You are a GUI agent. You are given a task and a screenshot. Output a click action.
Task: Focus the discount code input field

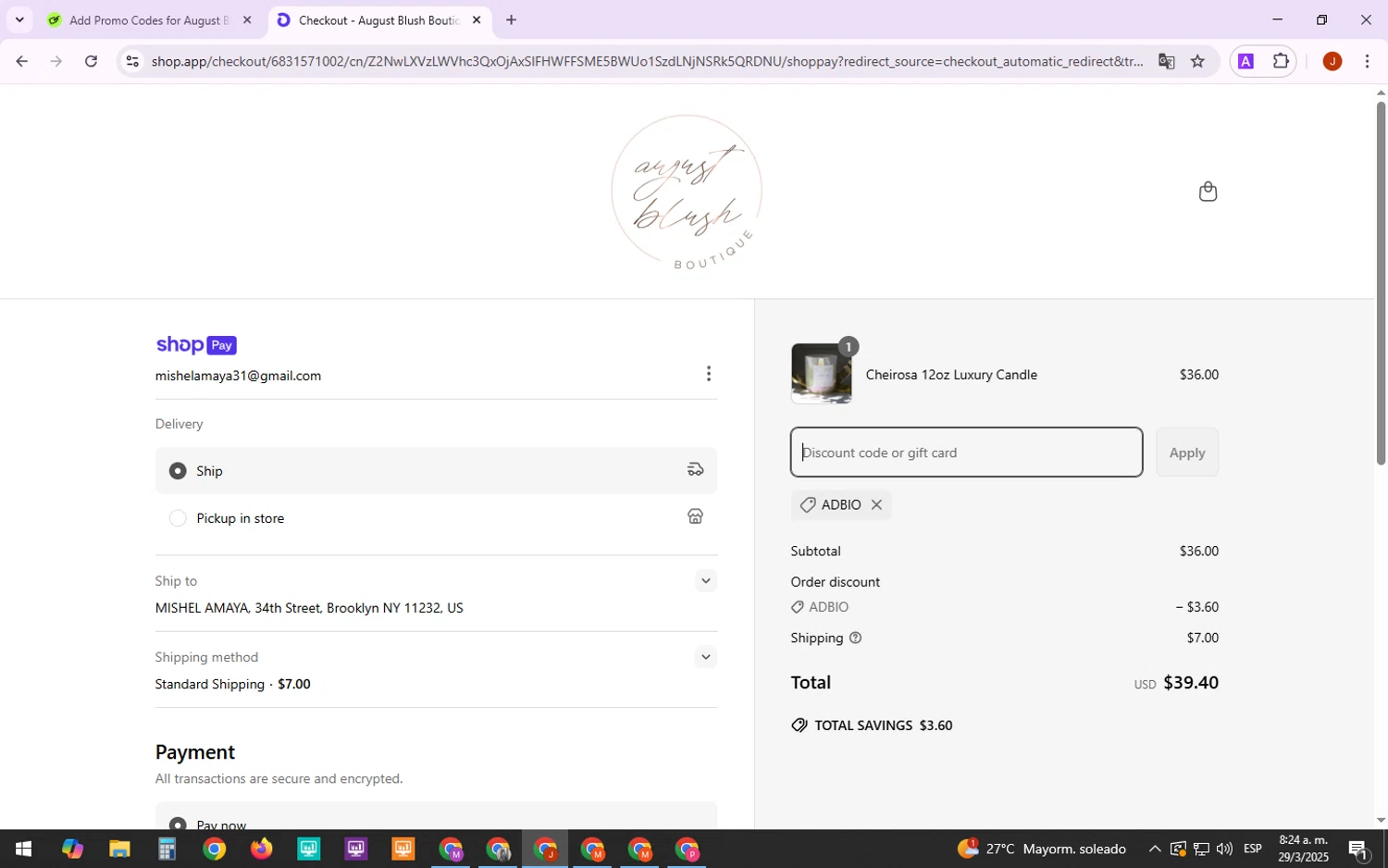pos(967,453)
